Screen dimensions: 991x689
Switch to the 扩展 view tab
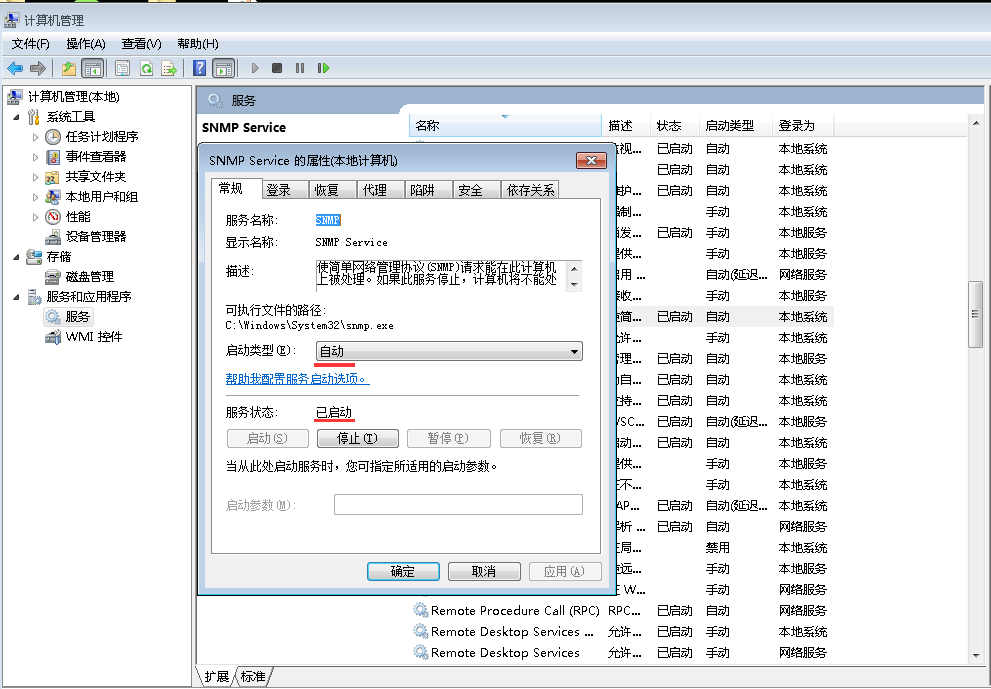[217, 676]
